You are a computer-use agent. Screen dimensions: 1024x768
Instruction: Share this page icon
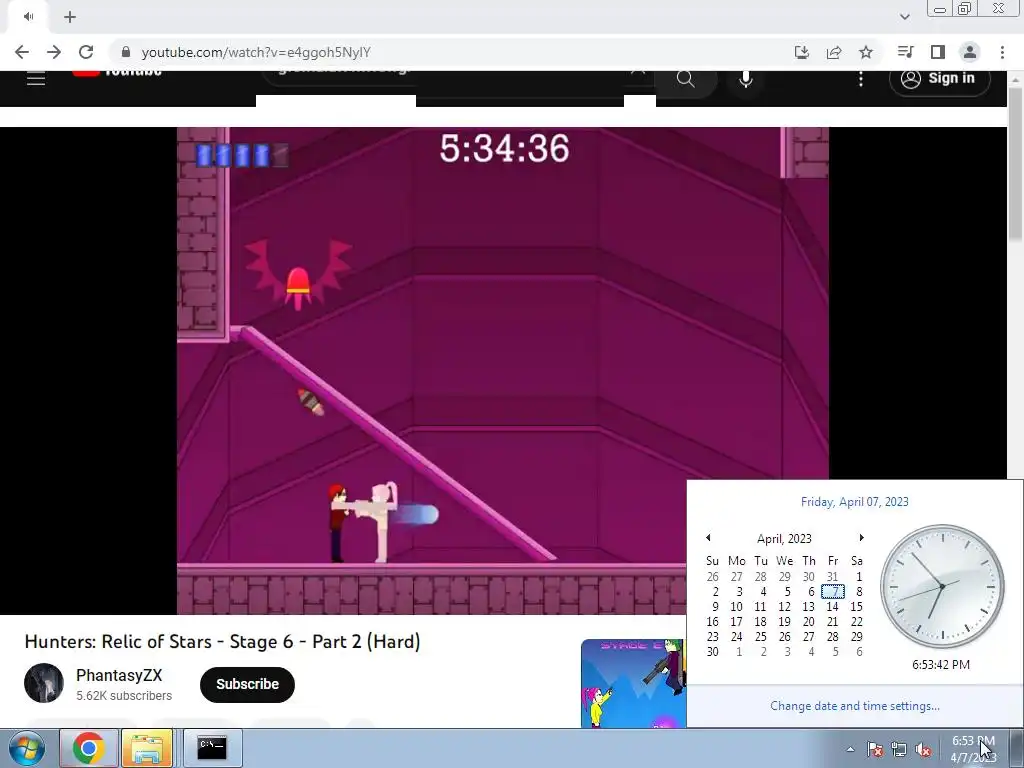834,52
